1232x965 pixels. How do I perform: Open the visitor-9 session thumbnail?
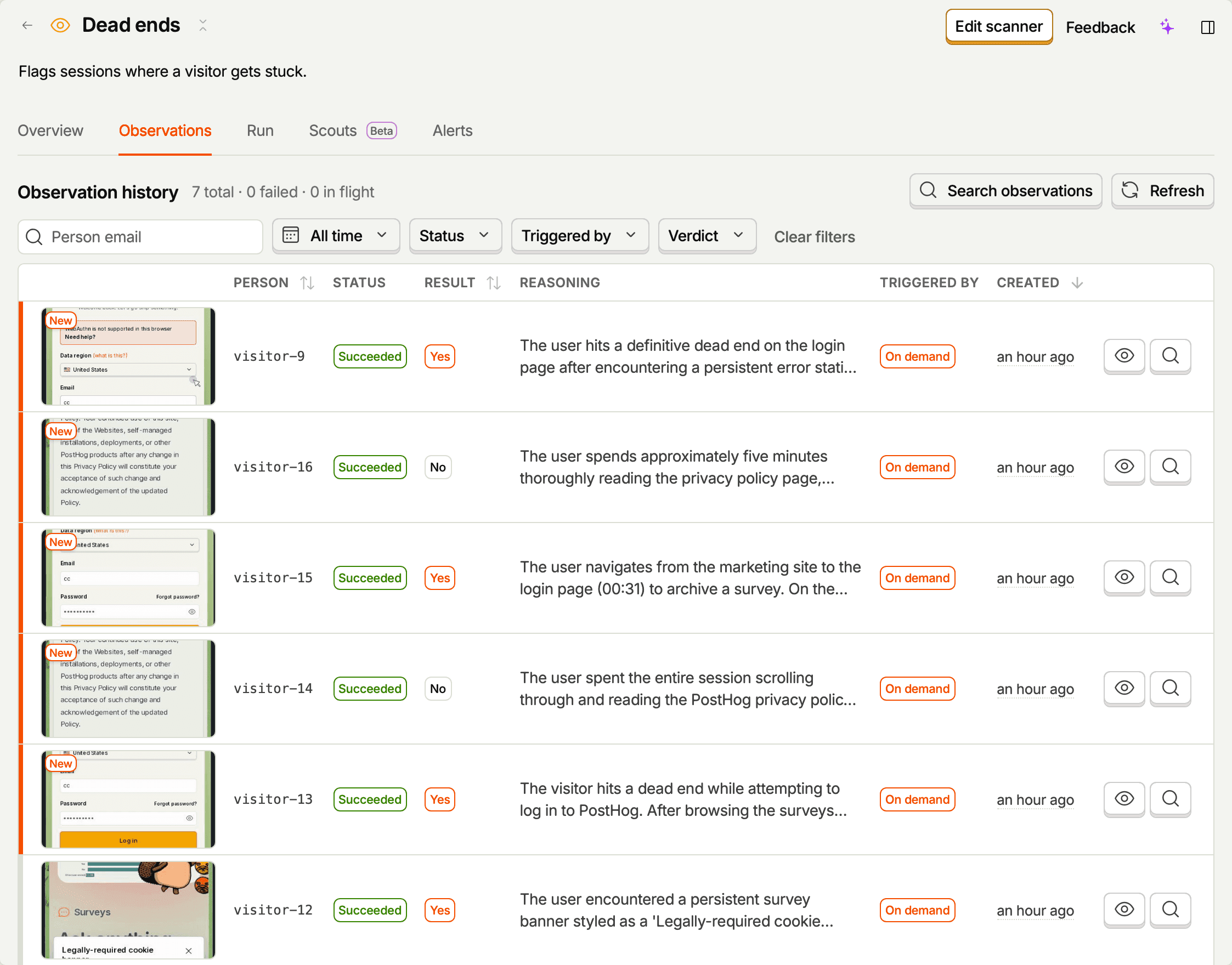tap(128, 356)
